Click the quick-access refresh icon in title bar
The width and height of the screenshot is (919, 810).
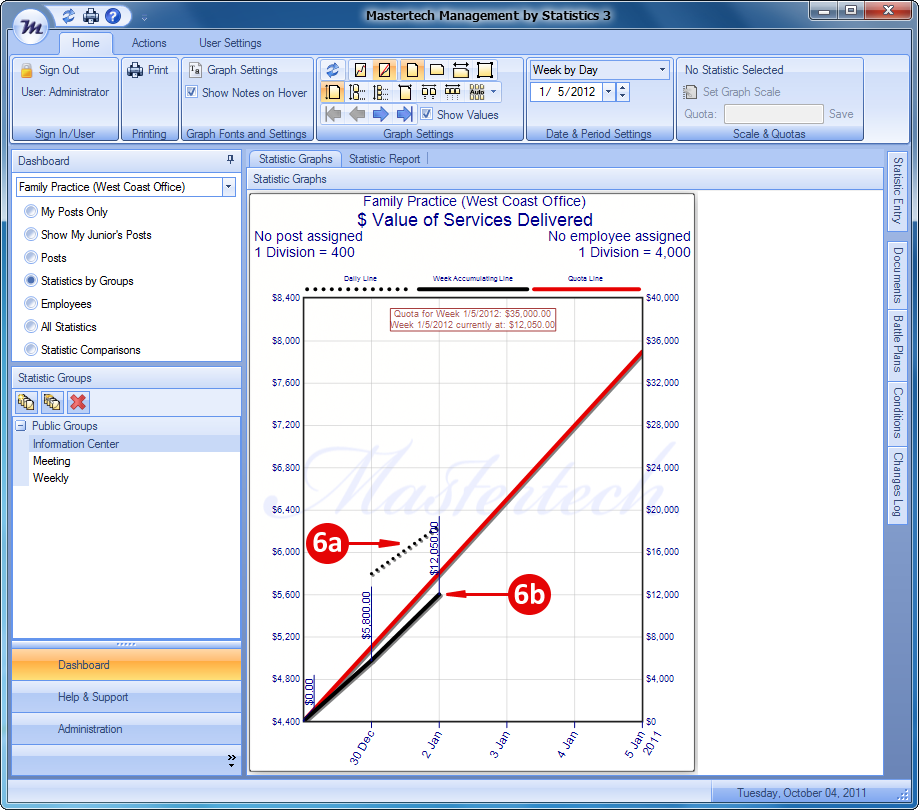(69, 16)
